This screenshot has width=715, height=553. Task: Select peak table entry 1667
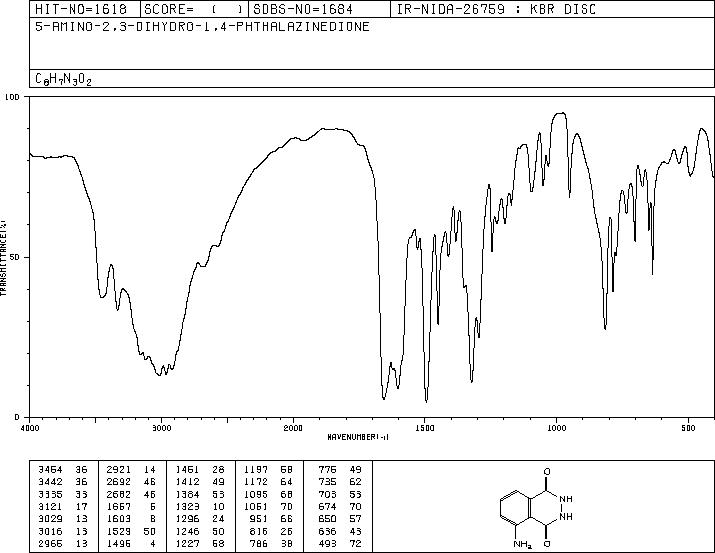(x=119, y=506)
